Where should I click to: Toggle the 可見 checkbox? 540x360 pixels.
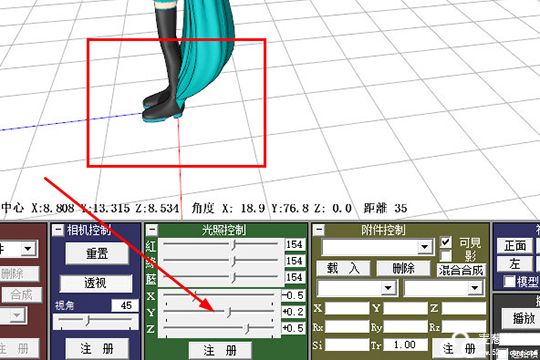tap(446, 242)
